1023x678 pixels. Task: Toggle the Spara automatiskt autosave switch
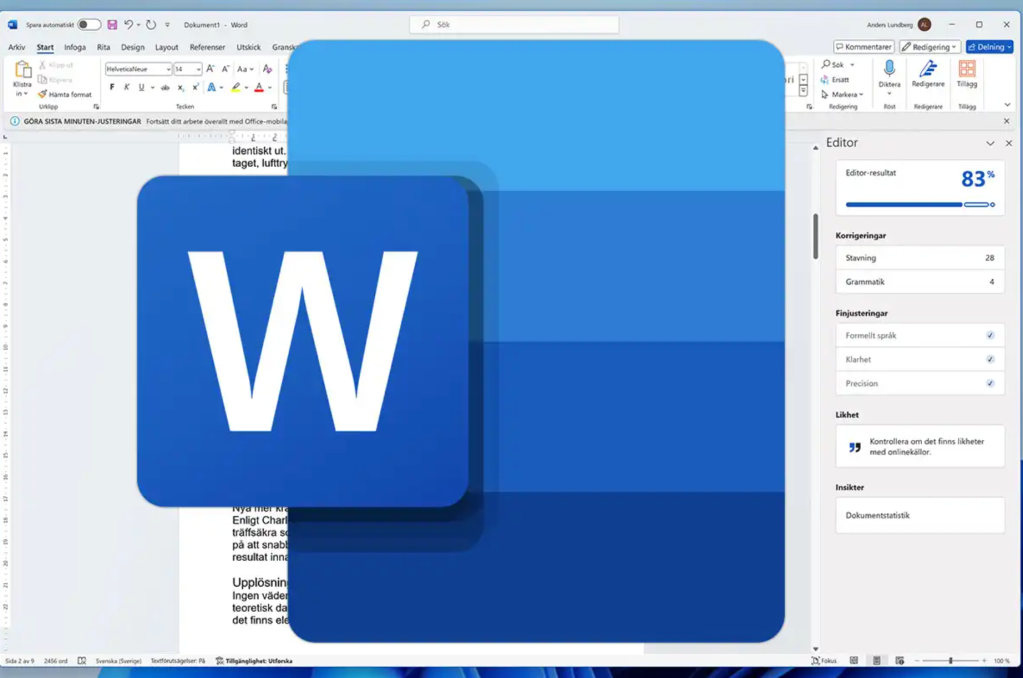pos(89,25)
